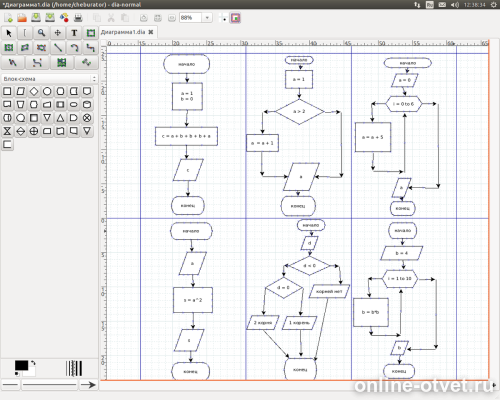
Task: Open the line style selector button
Action: (50, 385)
